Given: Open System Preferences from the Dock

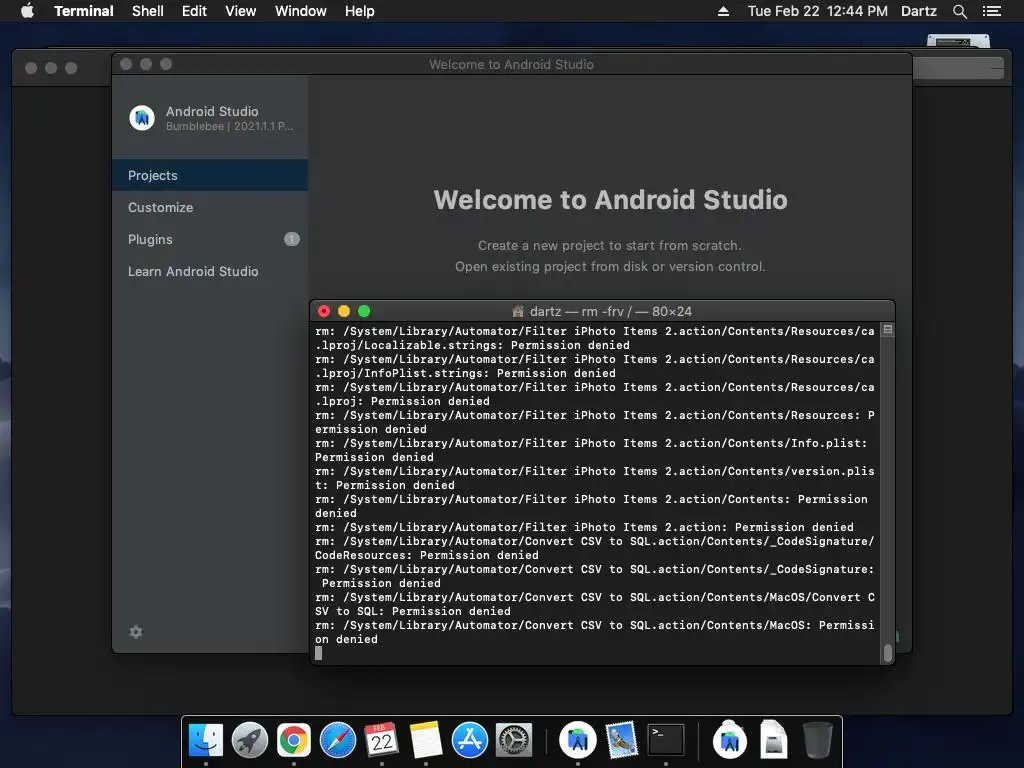Looking at the screenshot, I should (x=514, y=740).
